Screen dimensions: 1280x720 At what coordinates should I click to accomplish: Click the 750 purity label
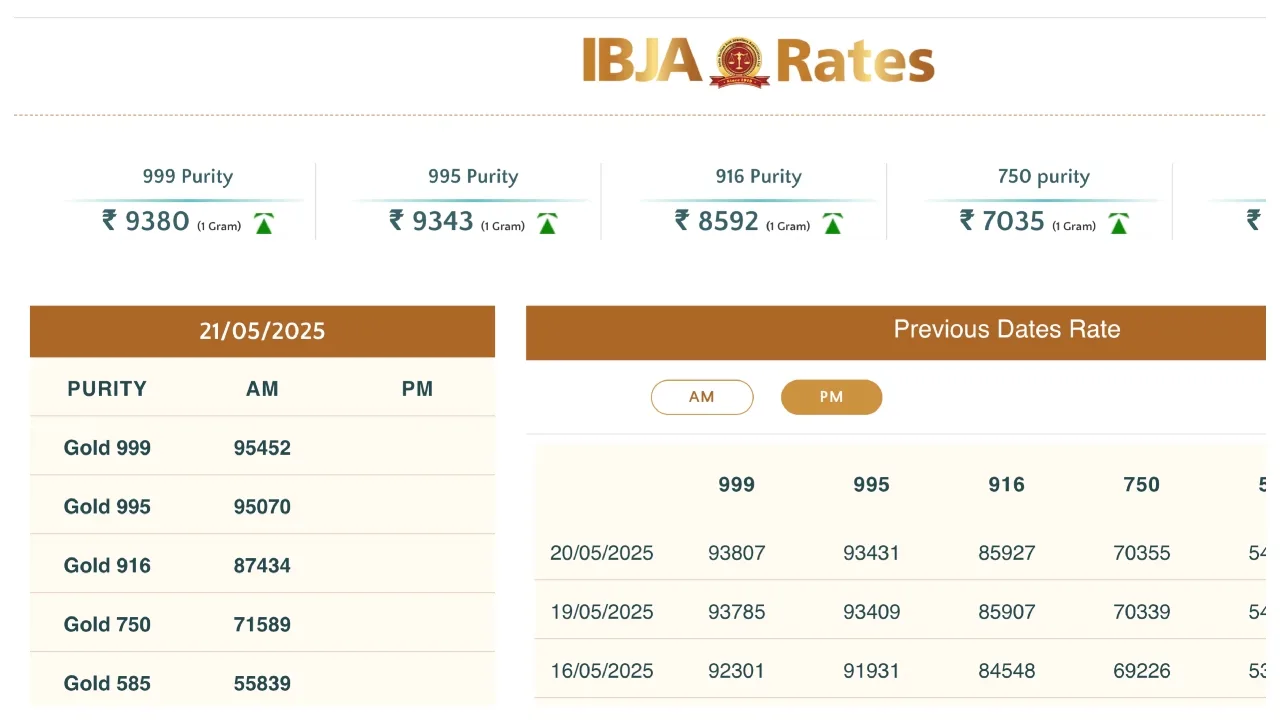(1043, 177)
